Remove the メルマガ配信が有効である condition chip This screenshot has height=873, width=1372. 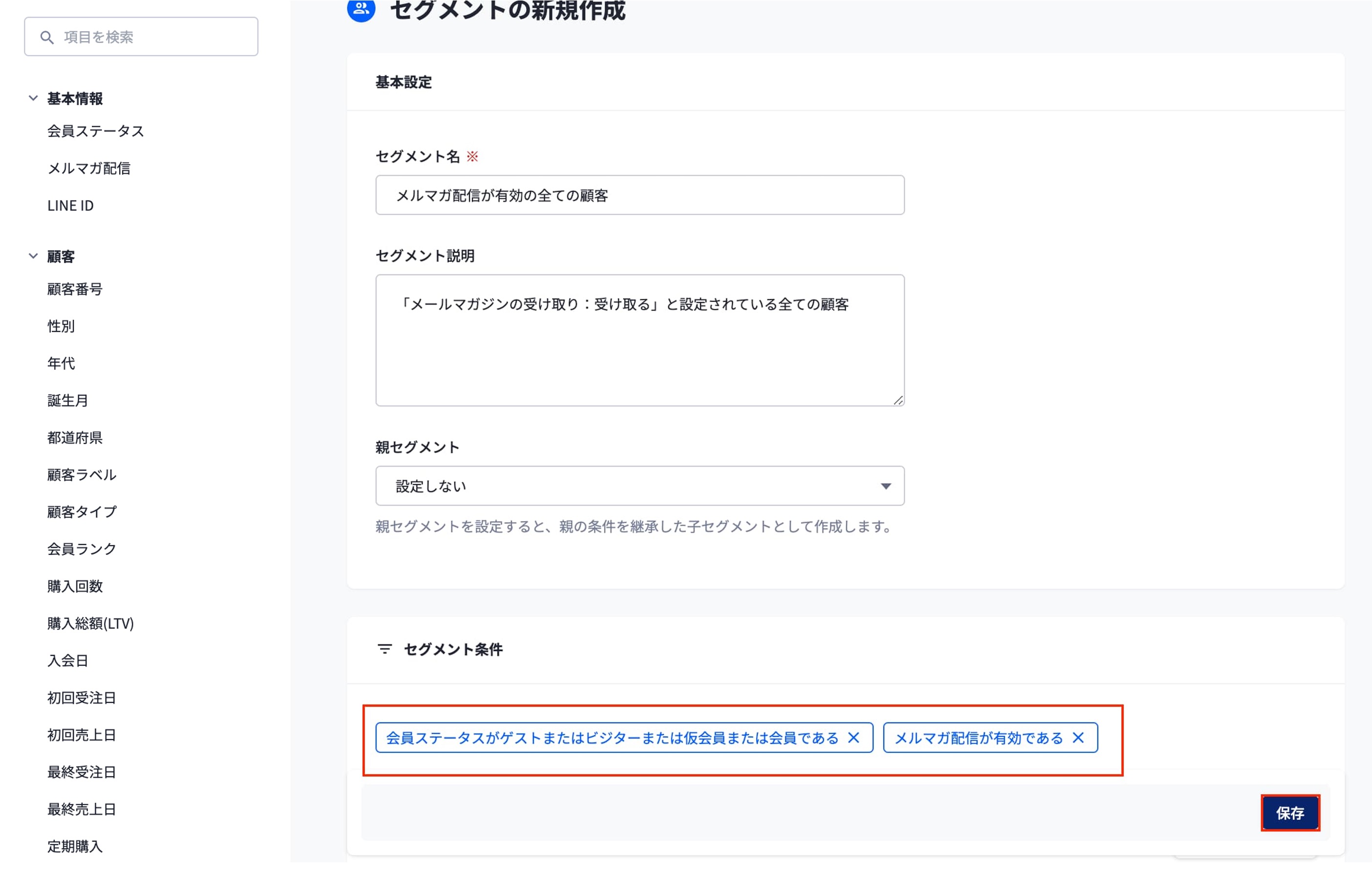point(1078,738)
